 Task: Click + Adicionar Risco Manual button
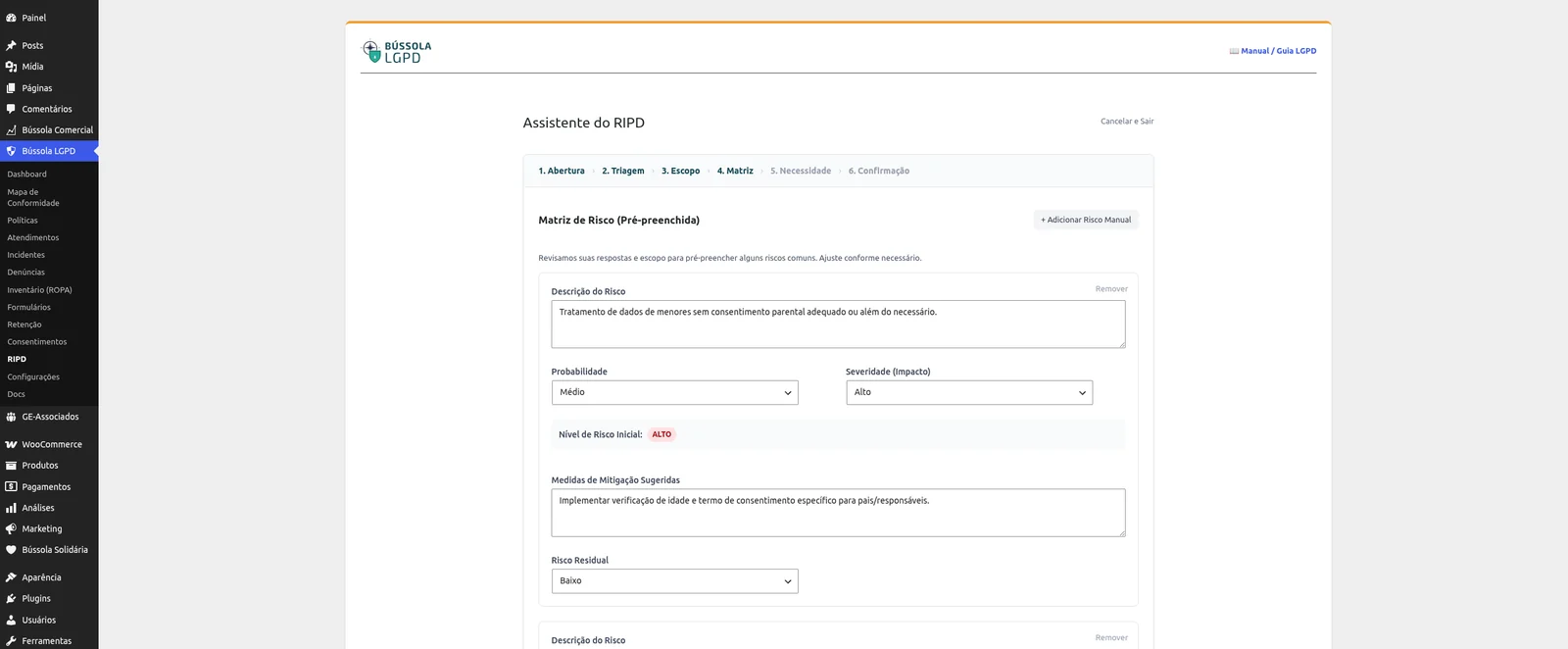pyautogui.click(x=1086, y=220)
